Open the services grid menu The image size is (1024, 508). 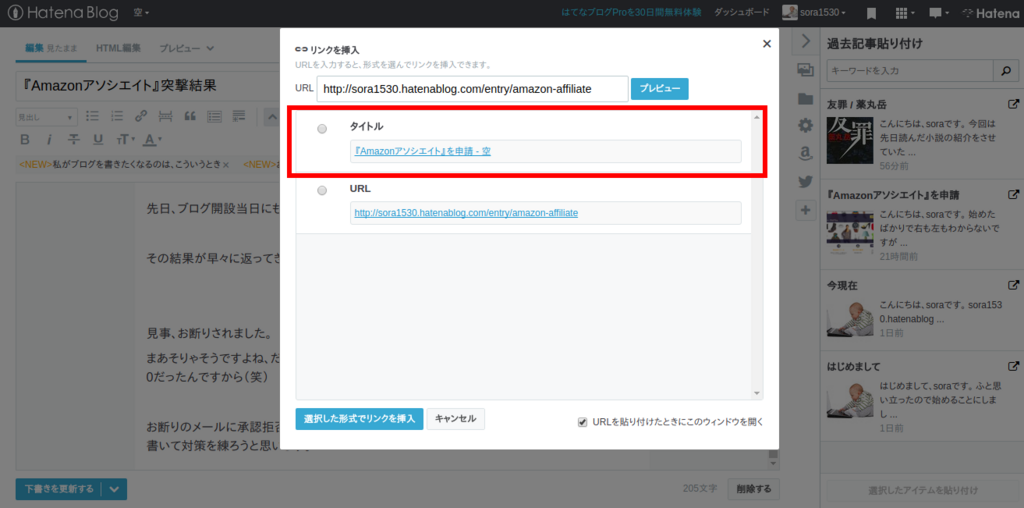click(904, 13)
